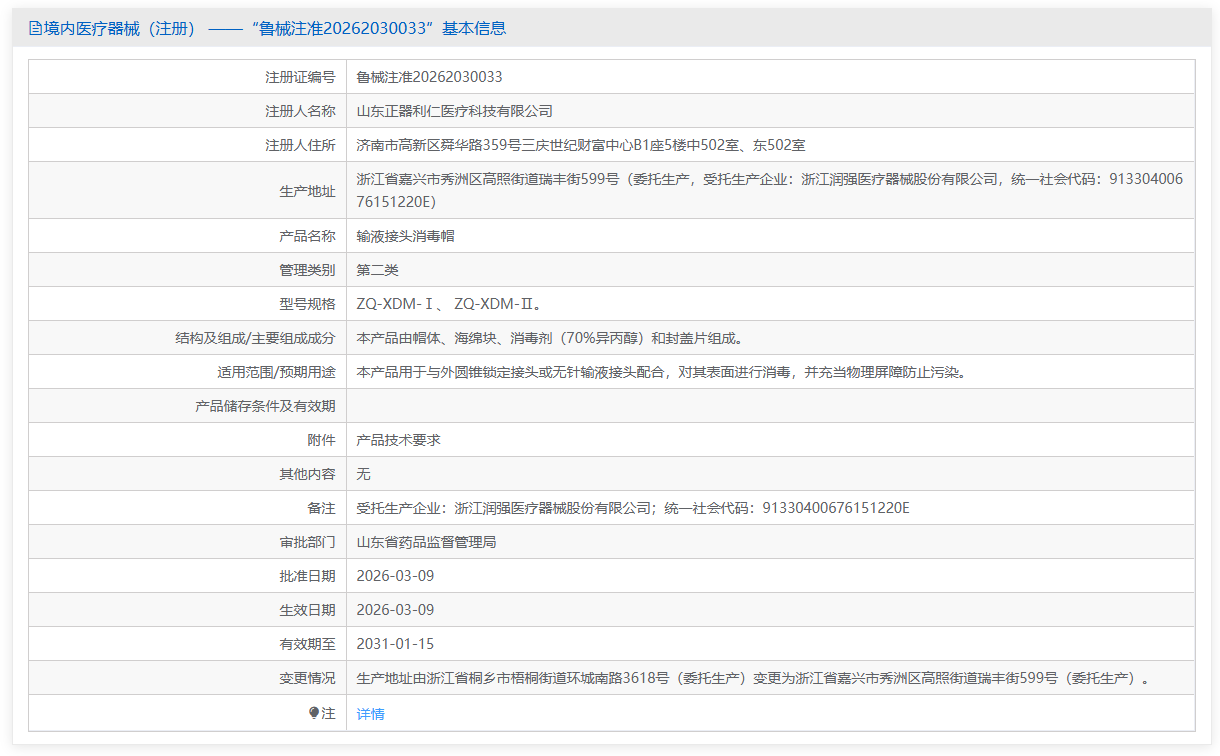Select the registrant address starting with 济南市高新区舜华路359号
1220x756 pixels.
click(x=581, y=145)
